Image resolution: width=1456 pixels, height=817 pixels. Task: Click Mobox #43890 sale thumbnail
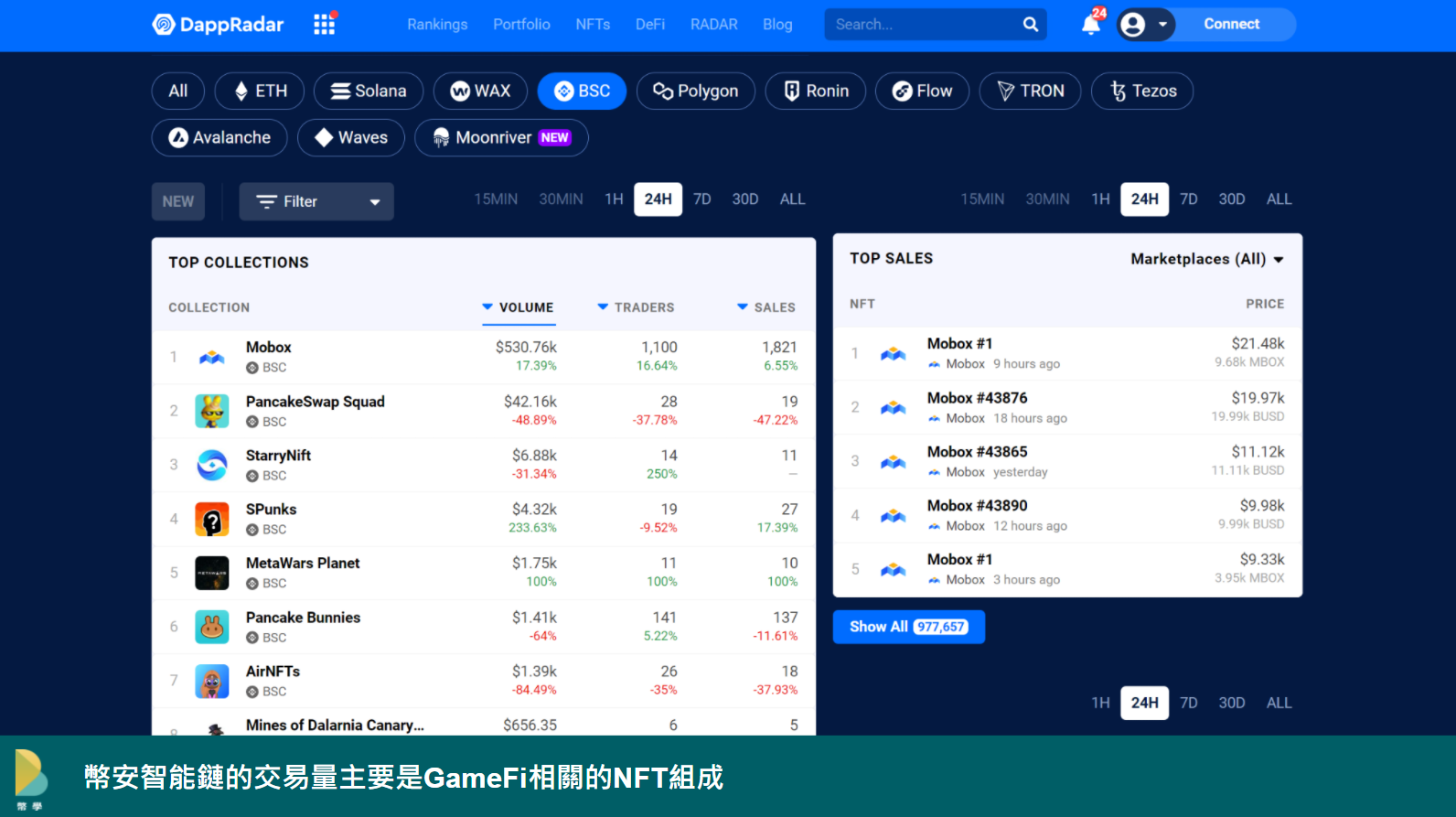coord(894,515)
